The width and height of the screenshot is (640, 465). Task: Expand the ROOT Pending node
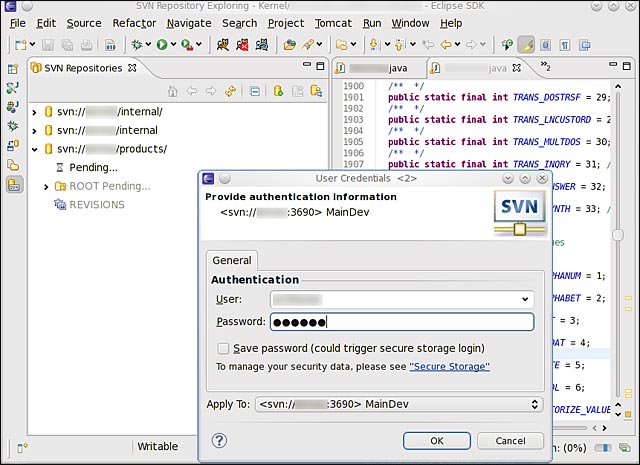click(46, 187)
